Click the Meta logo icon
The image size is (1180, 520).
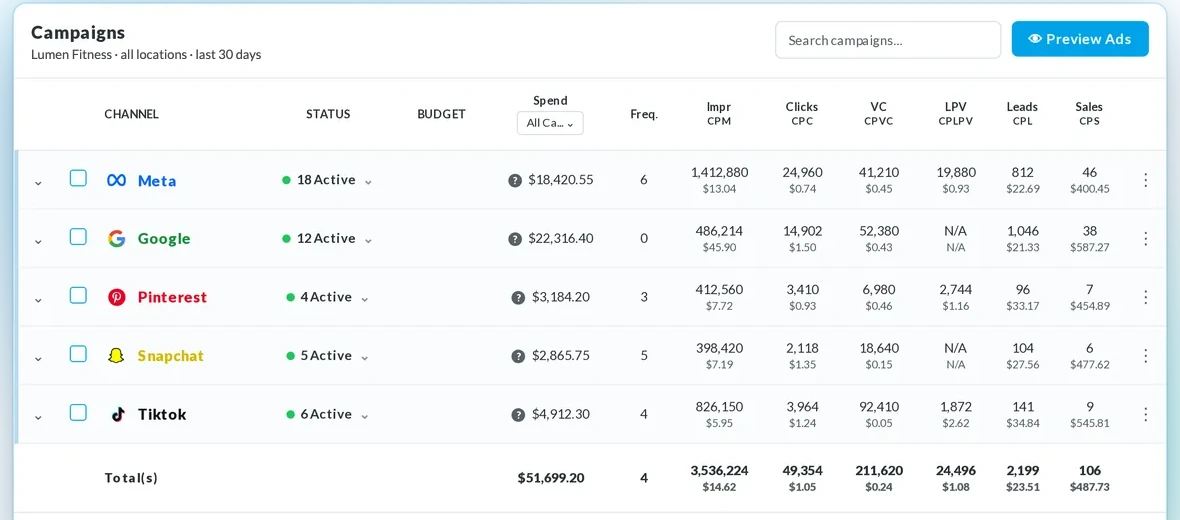(x=116, y=181)
